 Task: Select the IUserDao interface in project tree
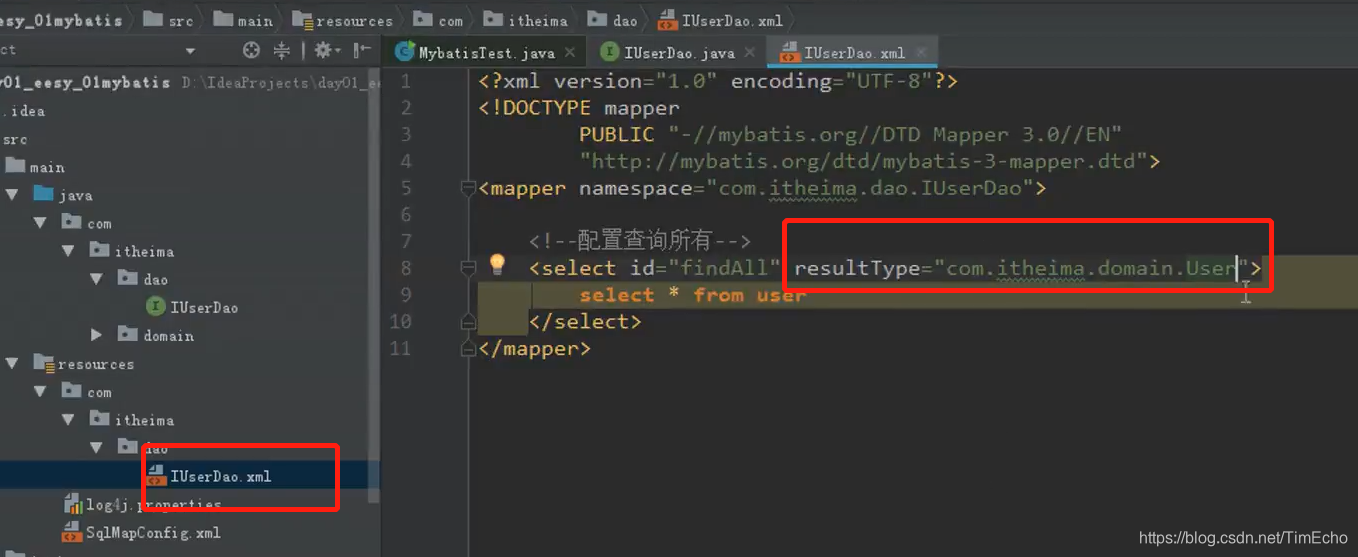(193, 307)
